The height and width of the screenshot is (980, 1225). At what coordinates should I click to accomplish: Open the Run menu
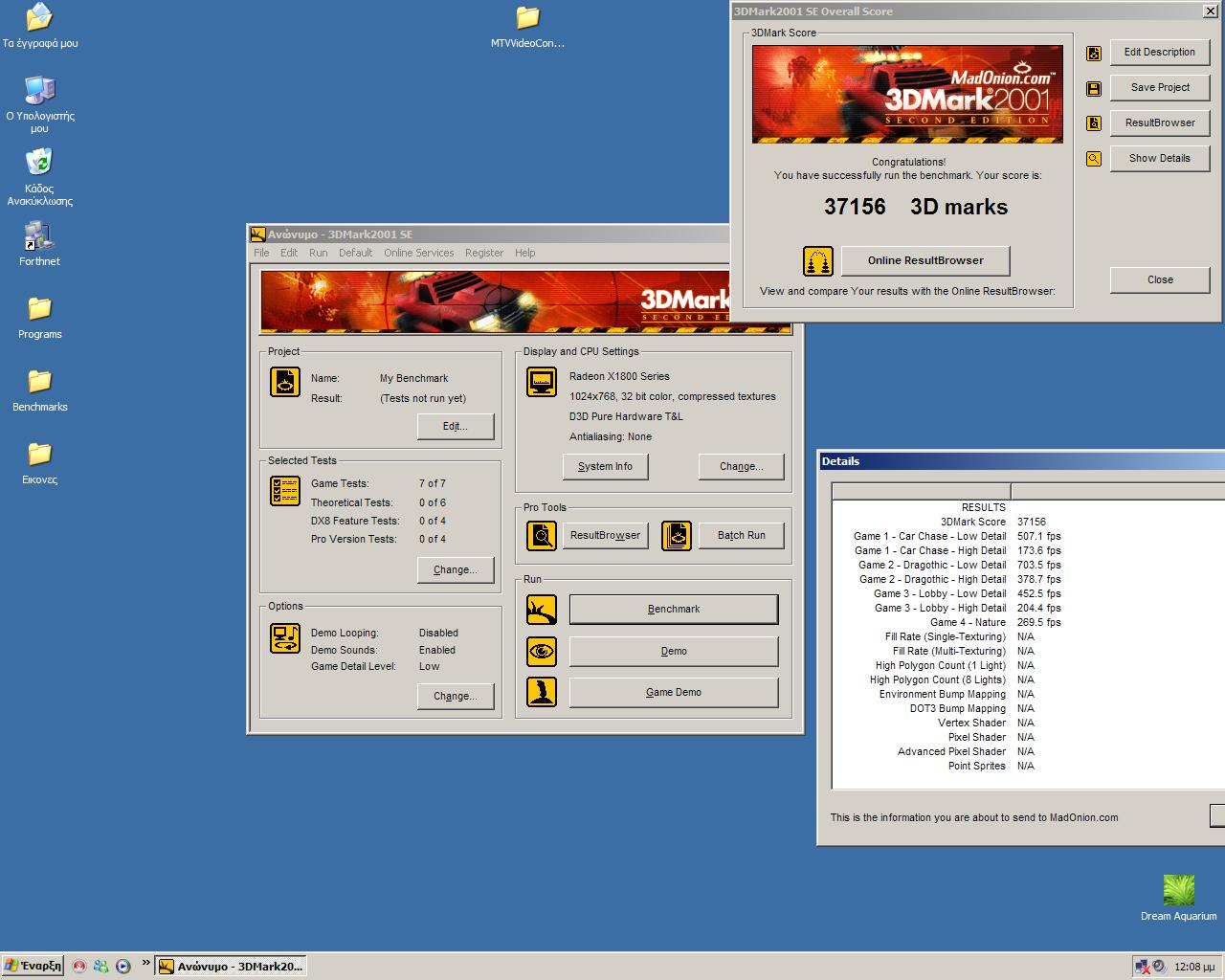[x=318, y=253]
